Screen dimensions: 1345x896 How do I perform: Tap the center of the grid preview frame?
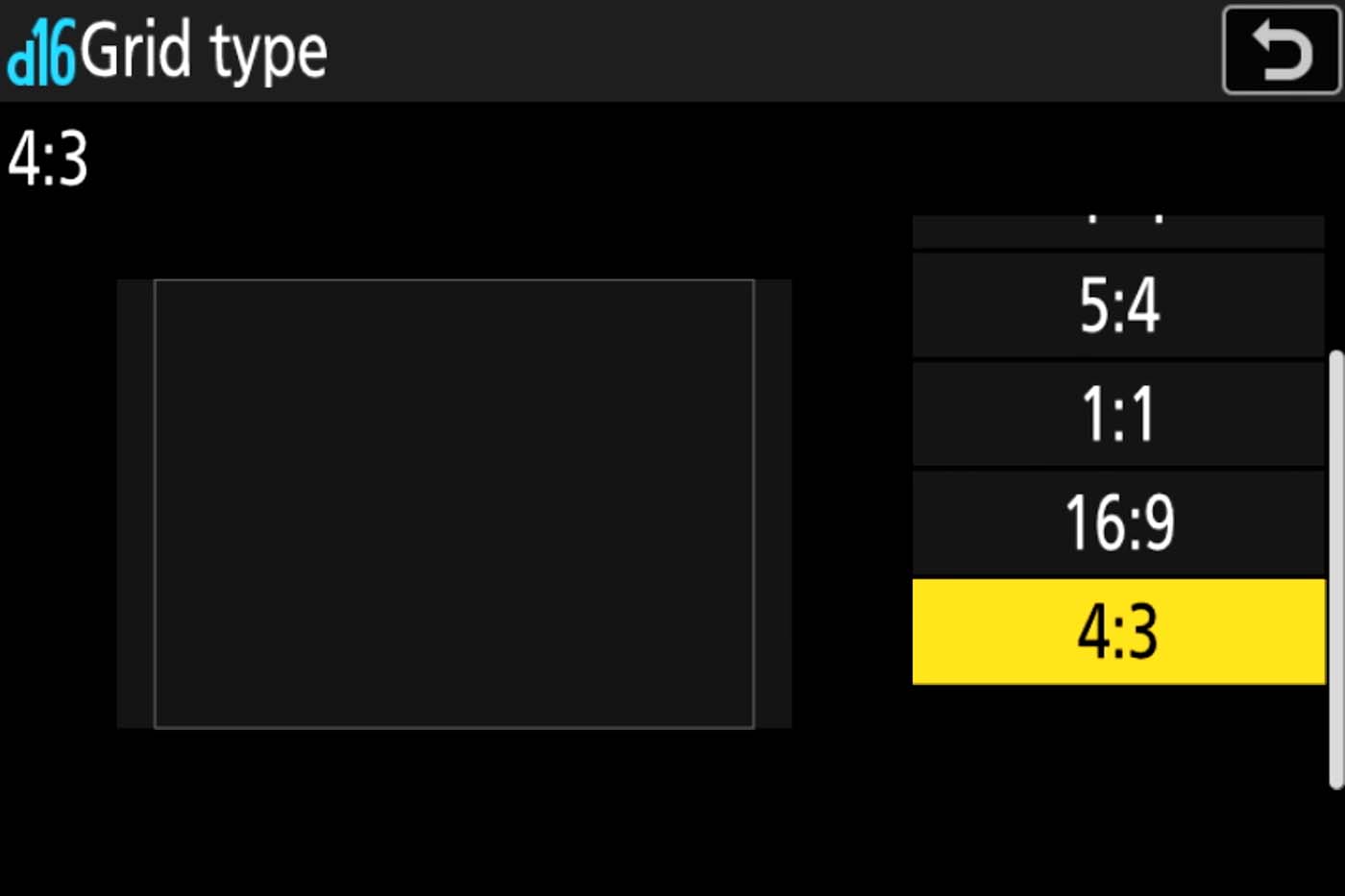(453, 503)
